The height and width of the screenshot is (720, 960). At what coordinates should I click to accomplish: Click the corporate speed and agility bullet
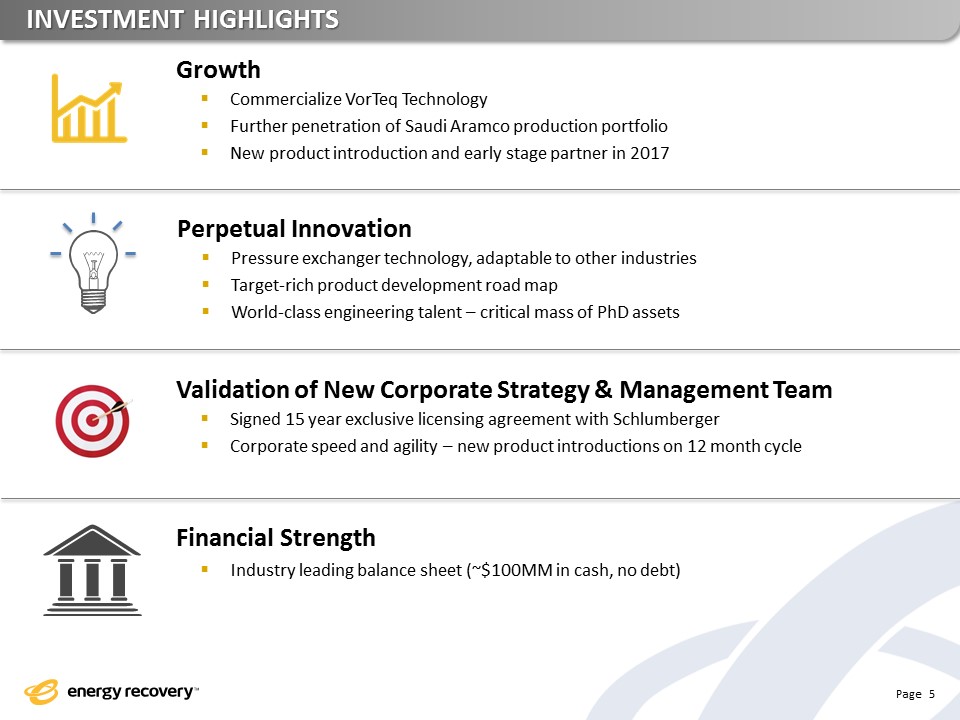click(515, 446)
